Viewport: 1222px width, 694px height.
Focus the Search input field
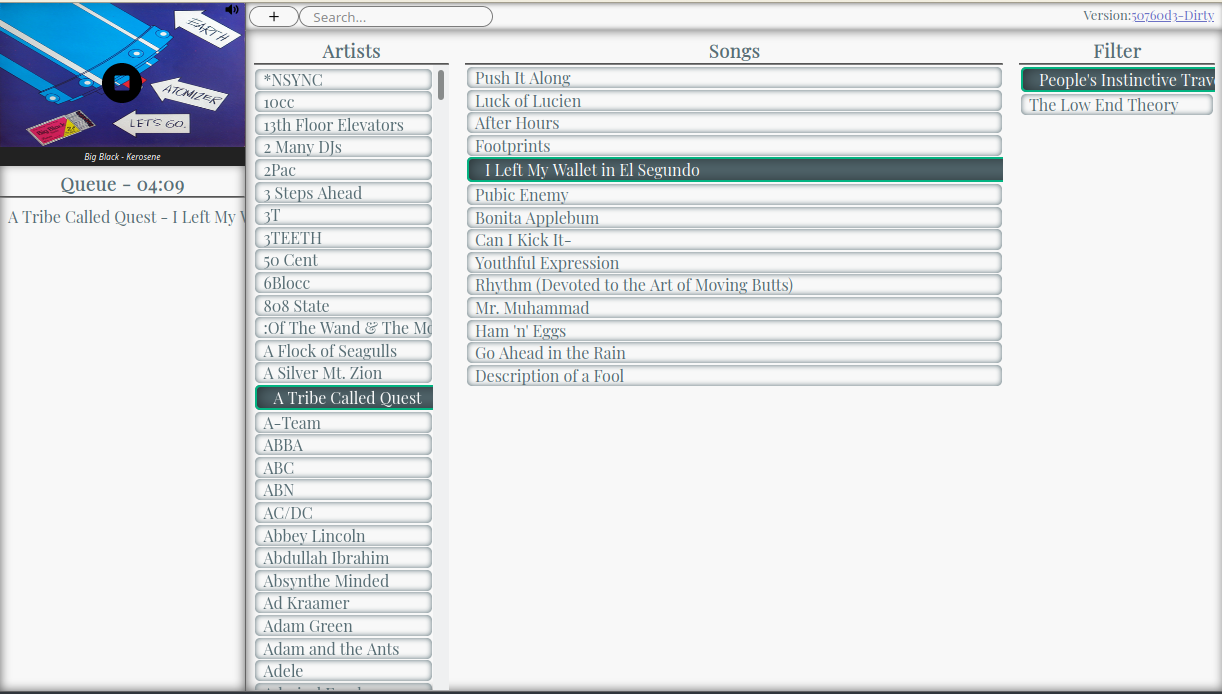[x=395, y=17]
